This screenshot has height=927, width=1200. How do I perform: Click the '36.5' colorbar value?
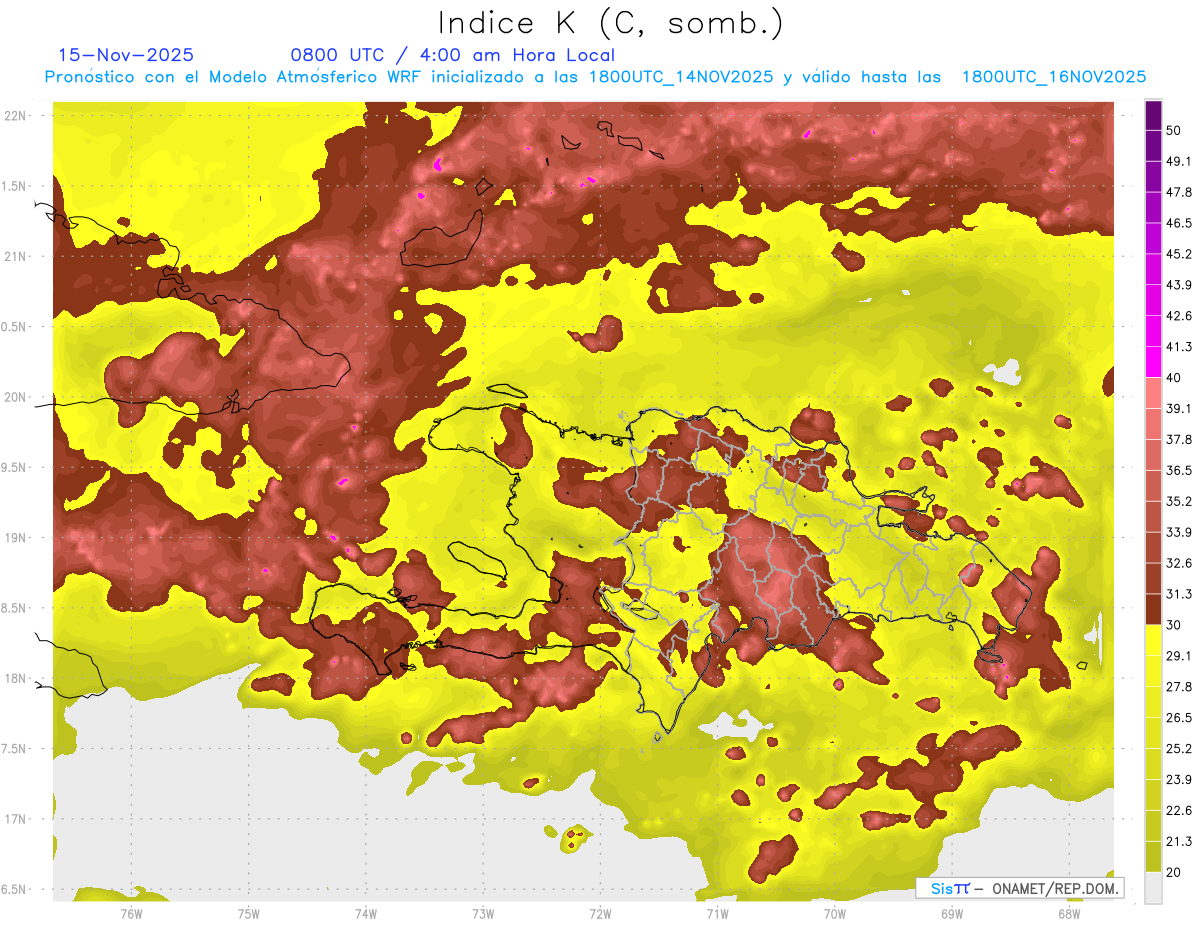(x=1179, y=470)
